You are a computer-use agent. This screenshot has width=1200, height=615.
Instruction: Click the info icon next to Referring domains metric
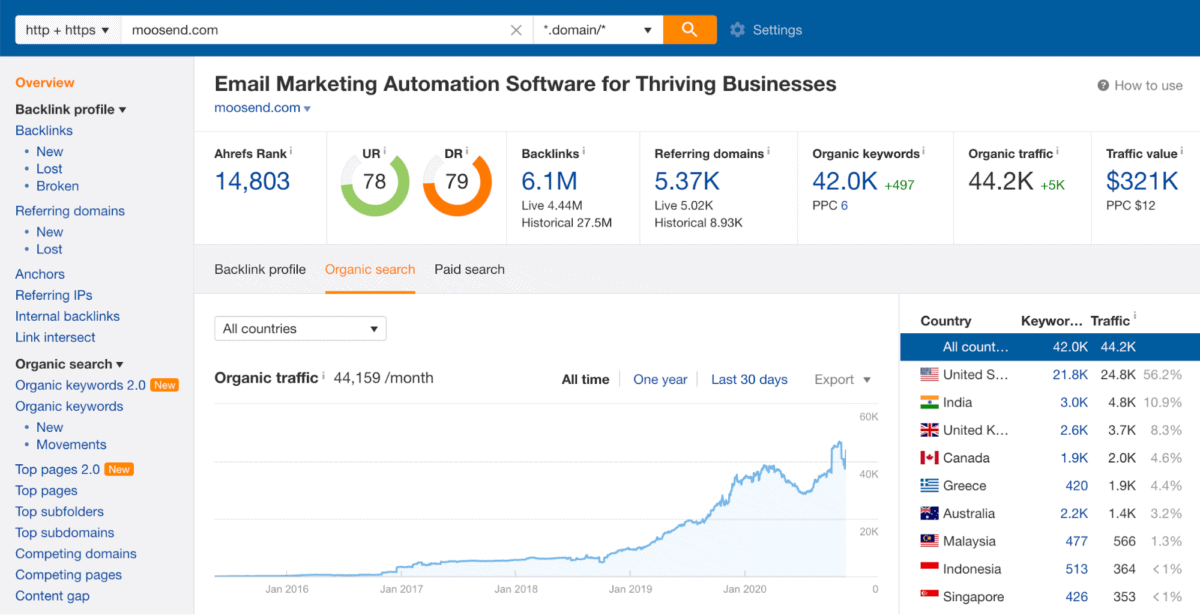[770, 151]
